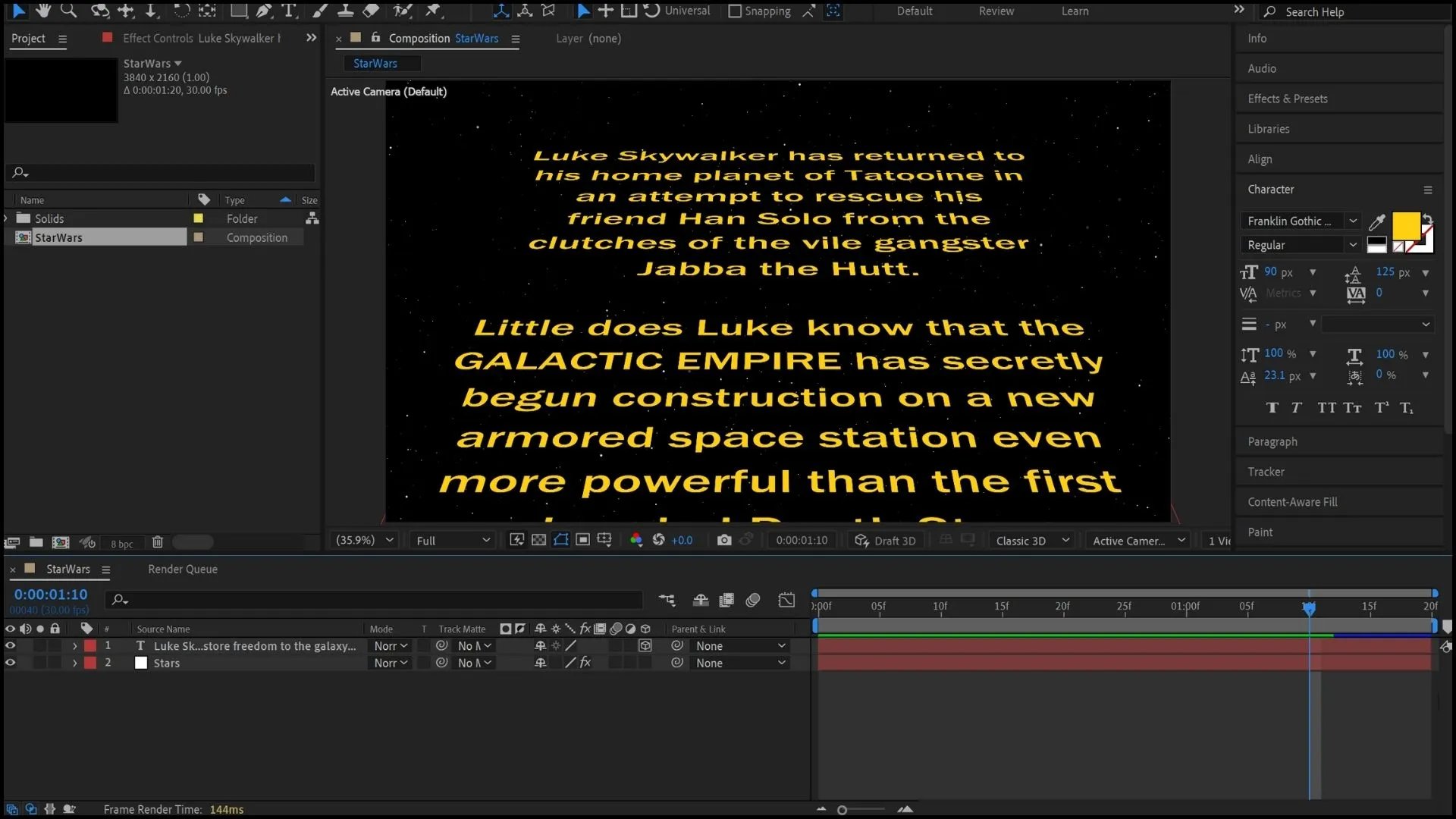Click the Classic 3D renderer icon

1020,540
